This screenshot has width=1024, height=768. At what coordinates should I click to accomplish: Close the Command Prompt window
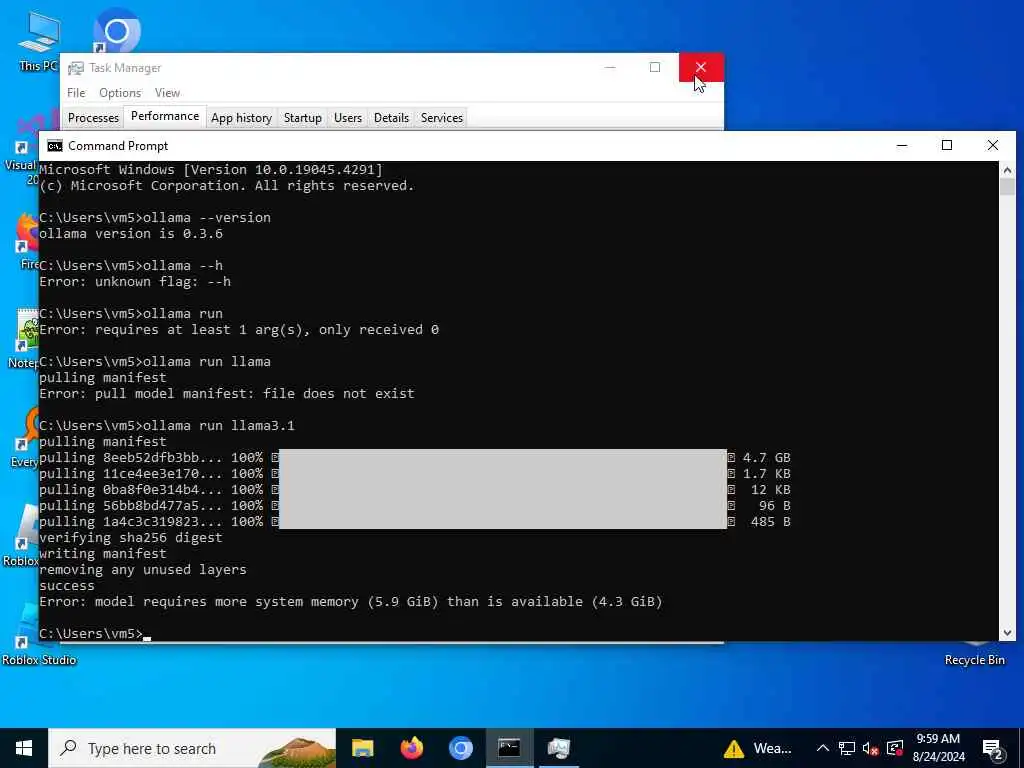pos(993,146)
